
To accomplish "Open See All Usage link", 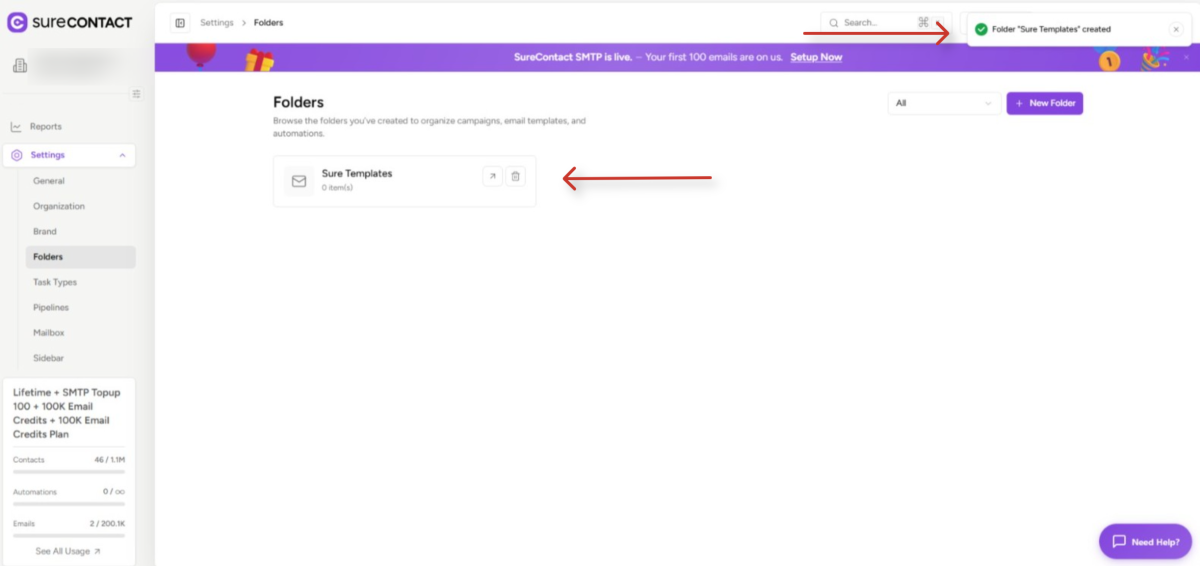I will 68,551.
